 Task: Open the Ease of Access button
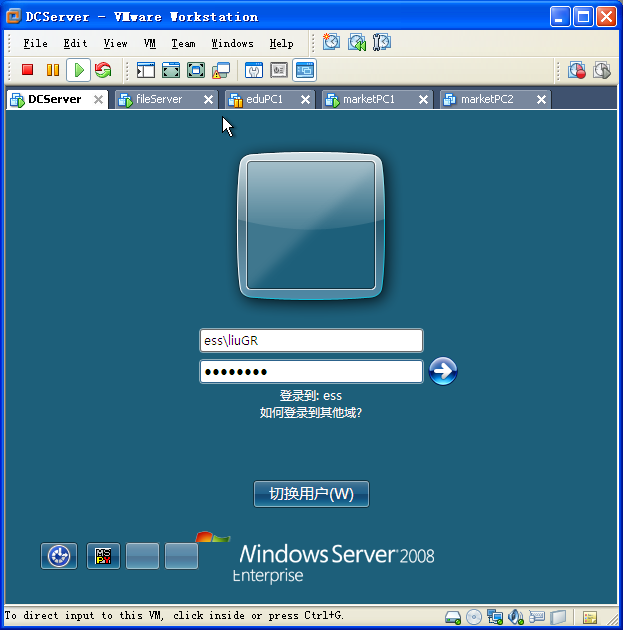click(x=59, y=556)
